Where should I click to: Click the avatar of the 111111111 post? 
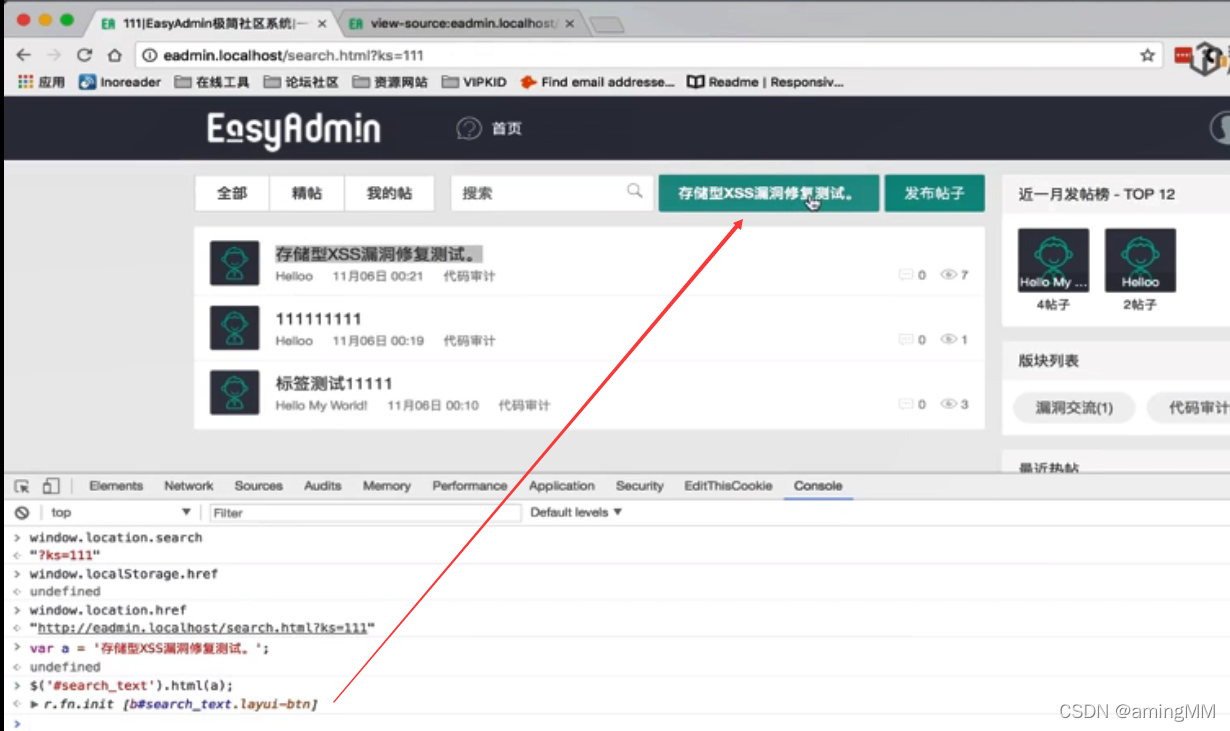tap(235, 328)
